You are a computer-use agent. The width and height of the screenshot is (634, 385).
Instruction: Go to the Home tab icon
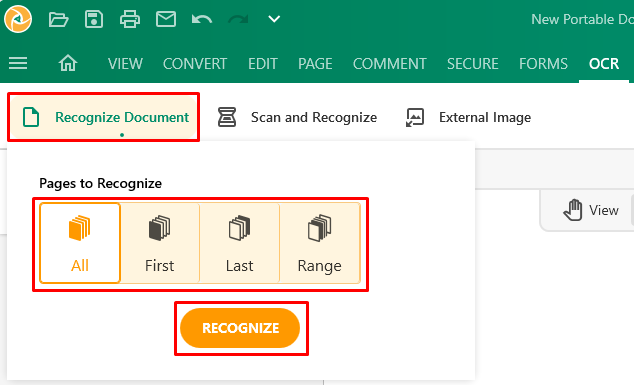click(68, 63)
